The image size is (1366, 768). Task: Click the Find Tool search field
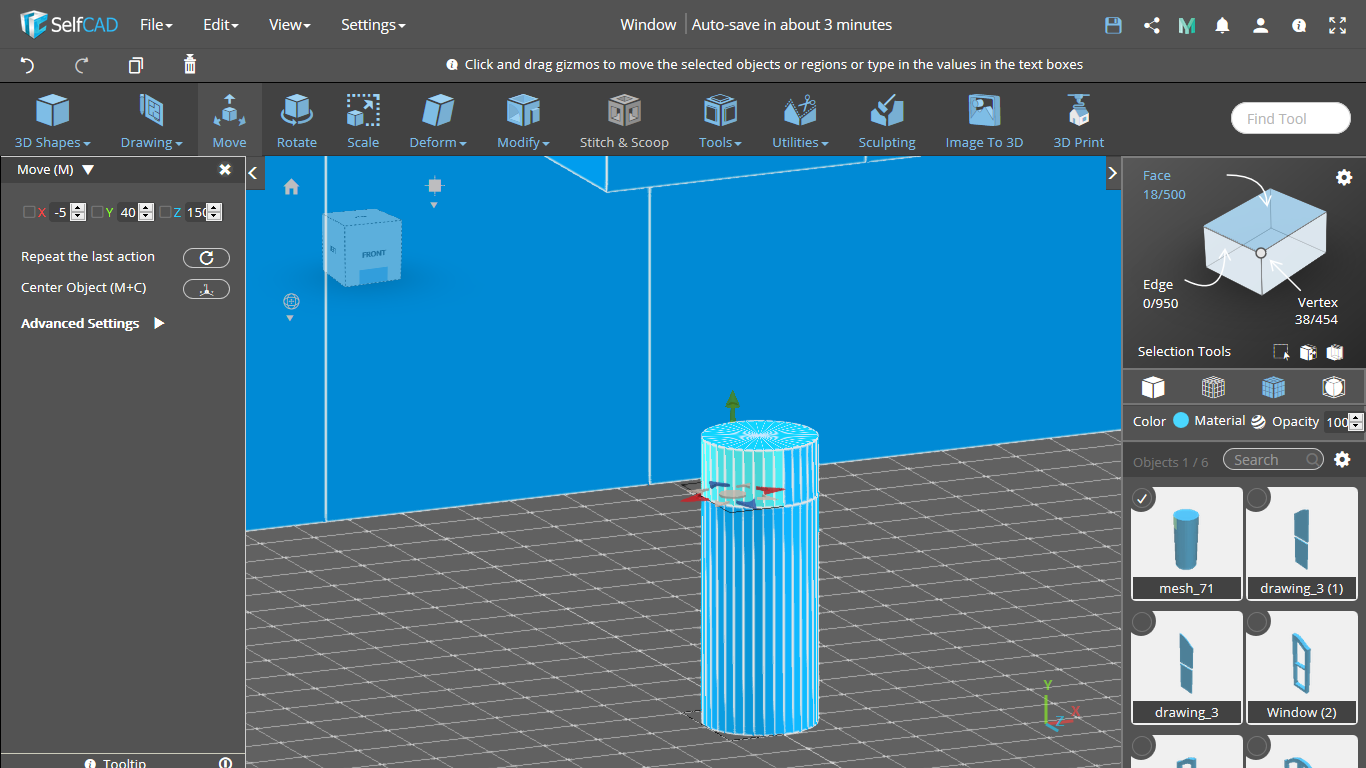tap(1291, 119)
